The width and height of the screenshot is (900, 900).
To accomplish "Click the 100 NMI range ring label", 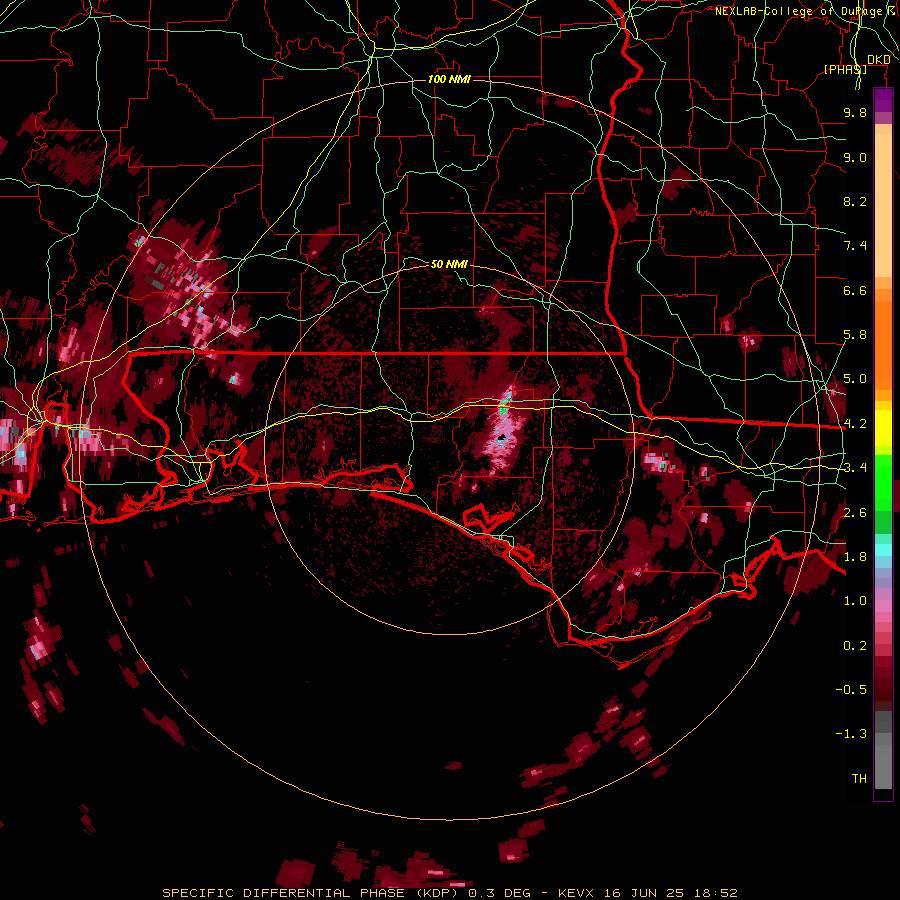I will (449, 79).
